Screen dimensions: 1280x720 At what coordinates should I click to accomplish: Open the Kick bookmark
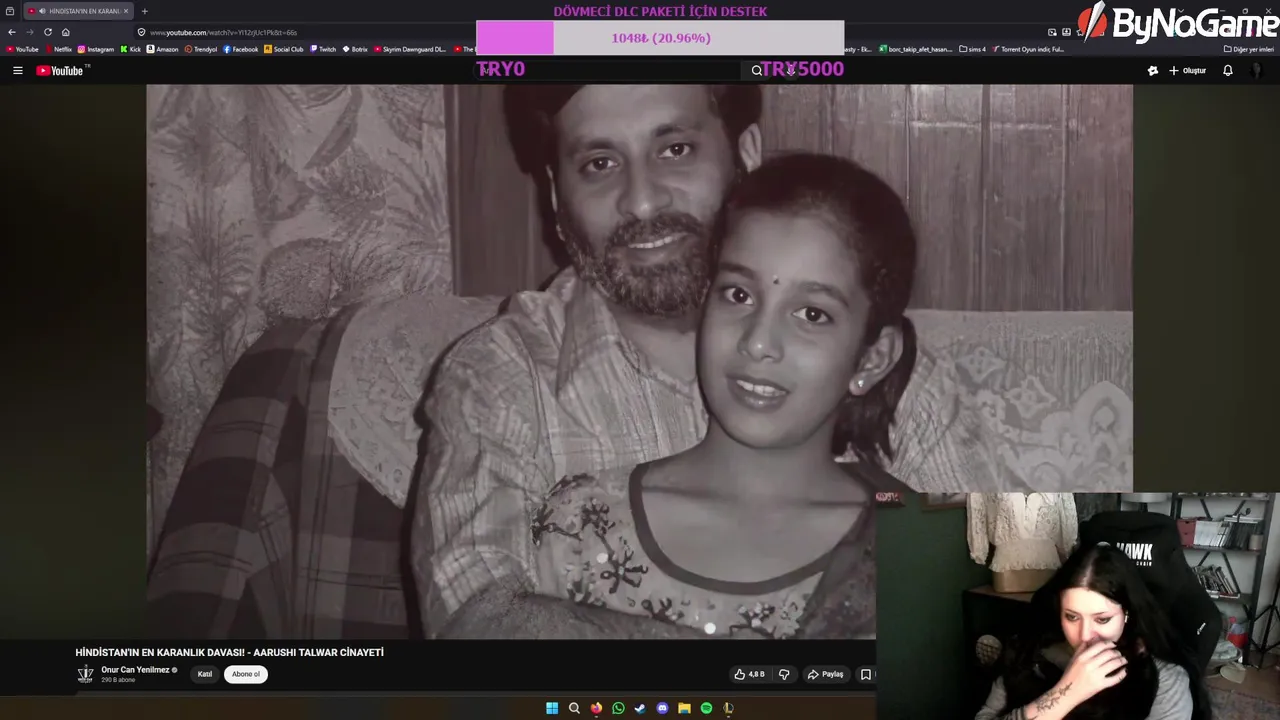pyautogui.click(x=131, y=49)
